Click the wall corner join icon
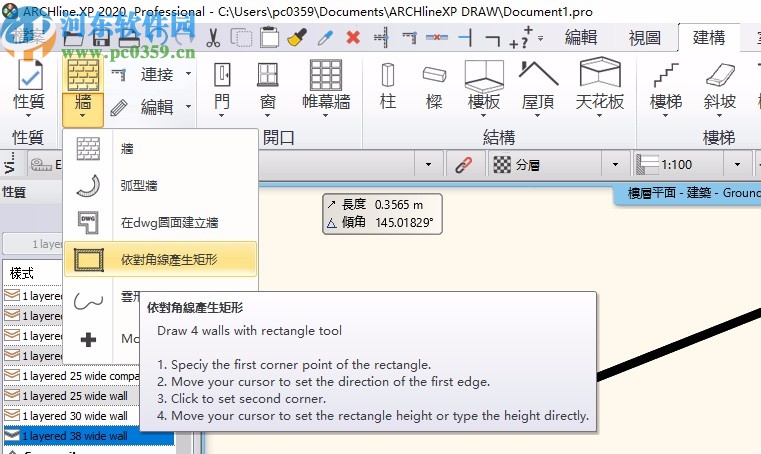This screenshot has width=761, height=454. coord(410,37)
